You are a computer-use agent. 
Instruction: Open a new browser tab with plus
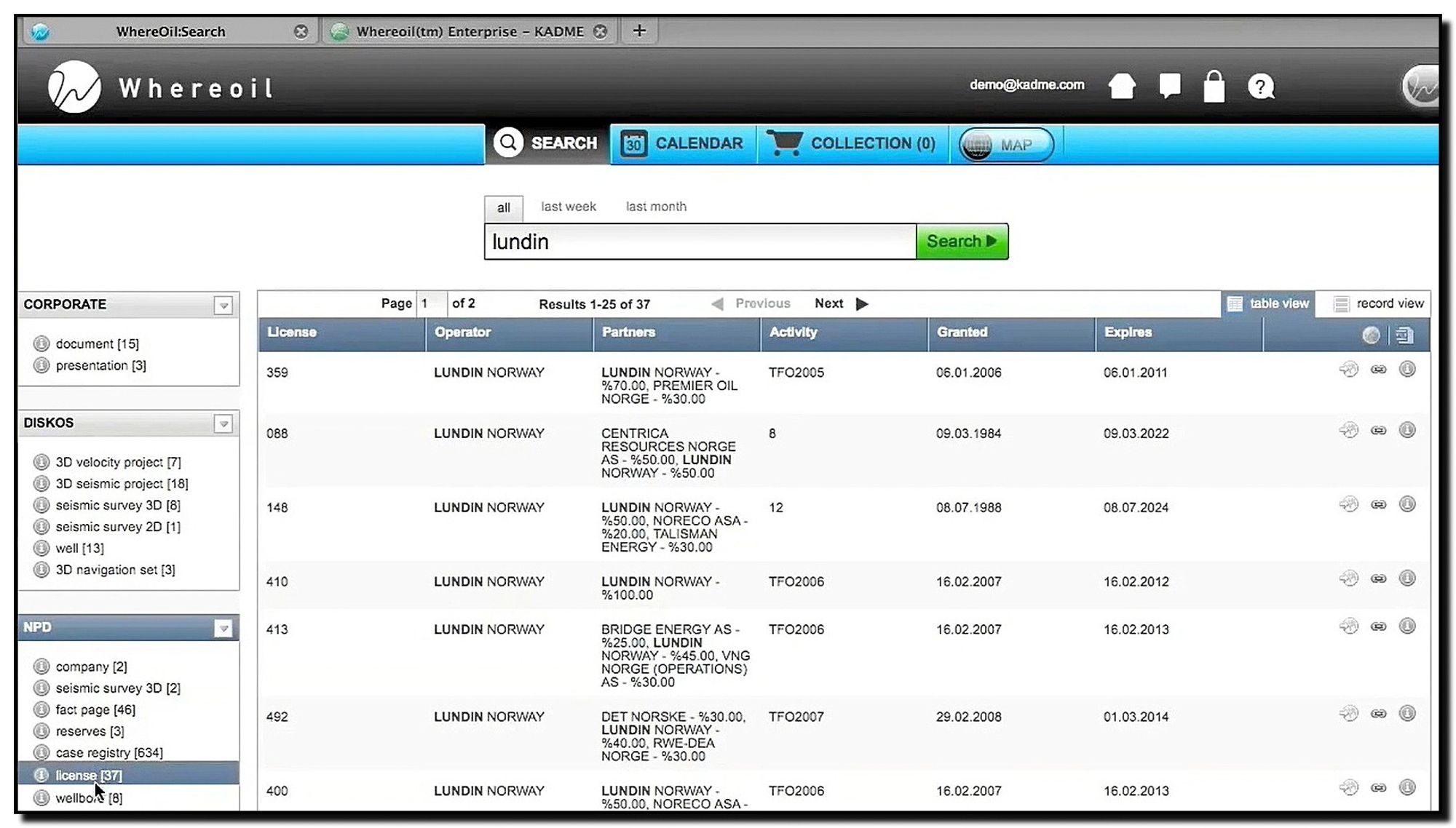tap(639, 31)
